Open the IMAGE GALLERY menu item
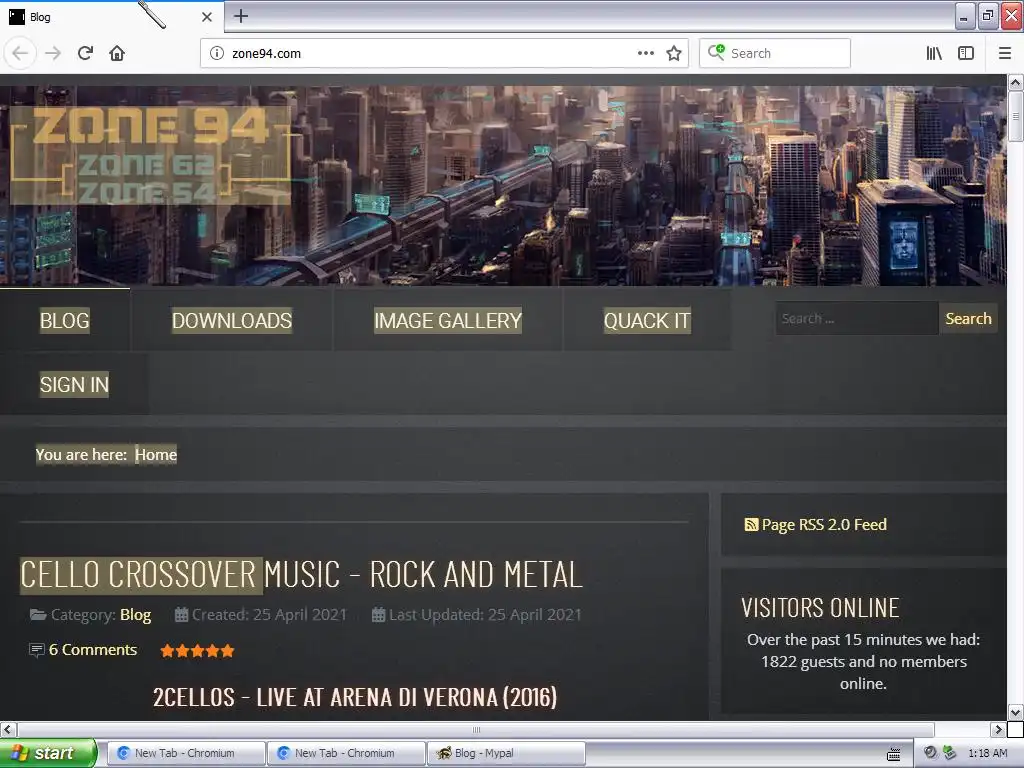The width and height of the screenshot is (1024, 768). pos(448,321)
